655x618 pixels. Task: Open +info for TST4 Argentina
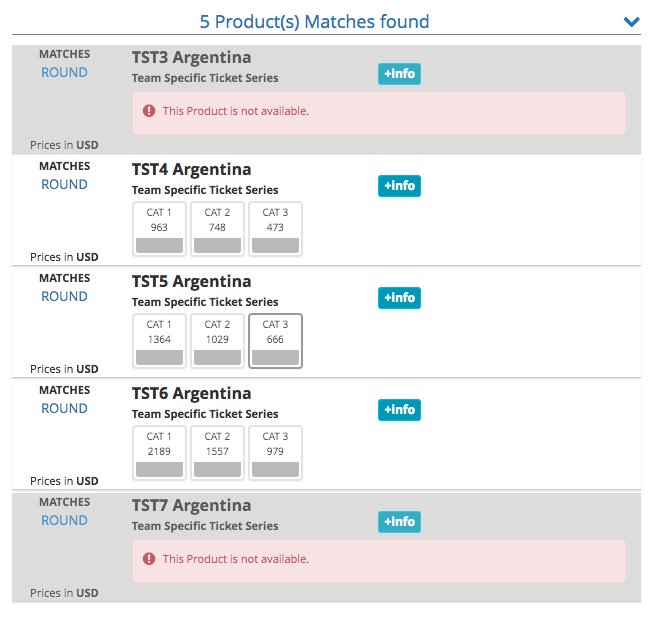click(x=399, y=186)
